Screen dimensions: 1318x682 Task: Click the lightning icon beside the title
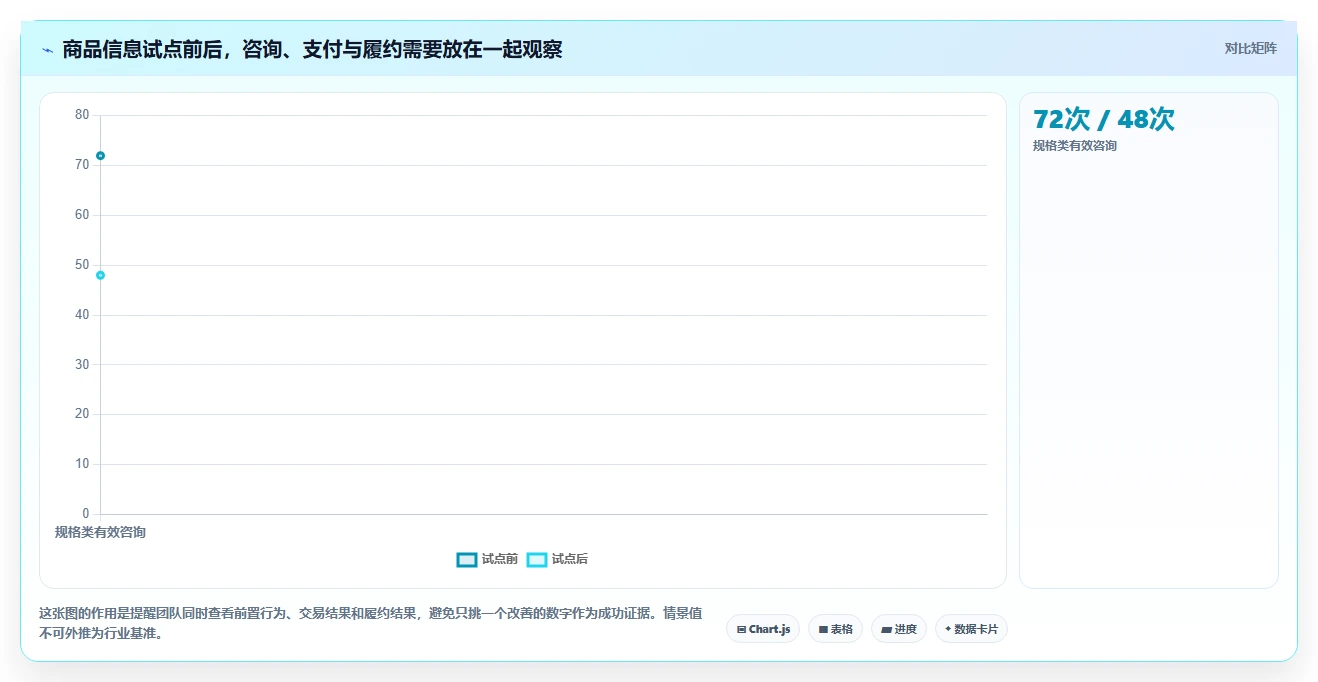point(47,50)
